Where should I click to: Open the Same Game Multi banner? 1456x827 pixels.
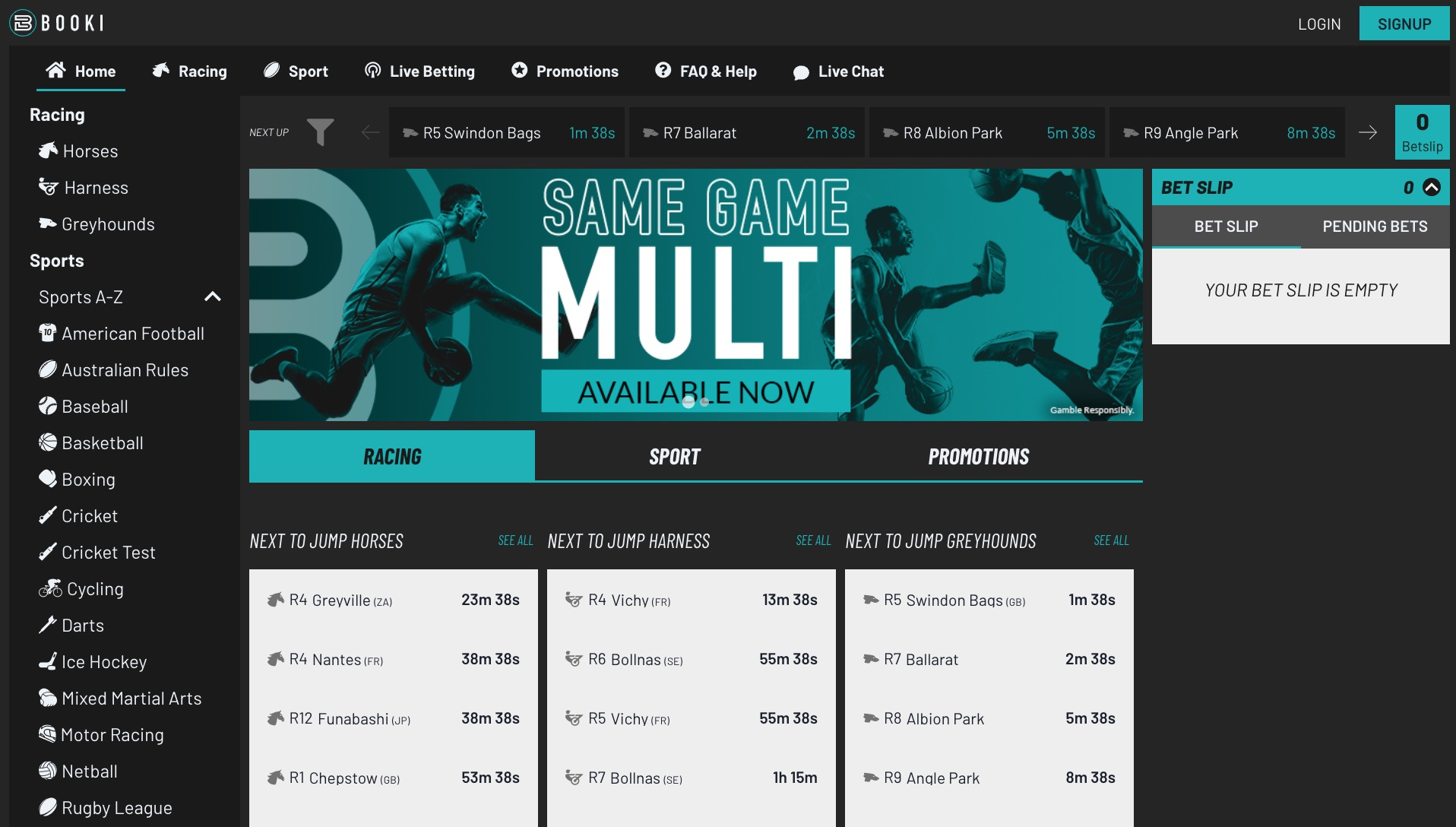696,295
